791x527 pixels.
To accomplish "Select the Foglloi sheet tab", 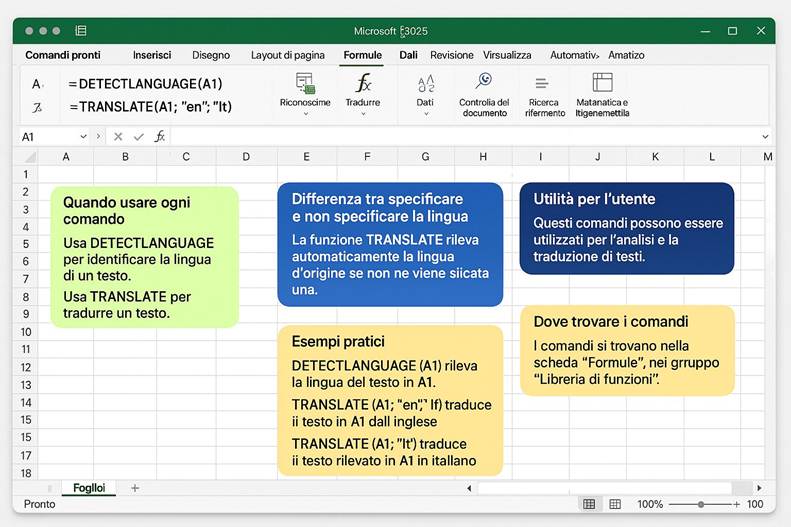I will (x=89, y=488).
